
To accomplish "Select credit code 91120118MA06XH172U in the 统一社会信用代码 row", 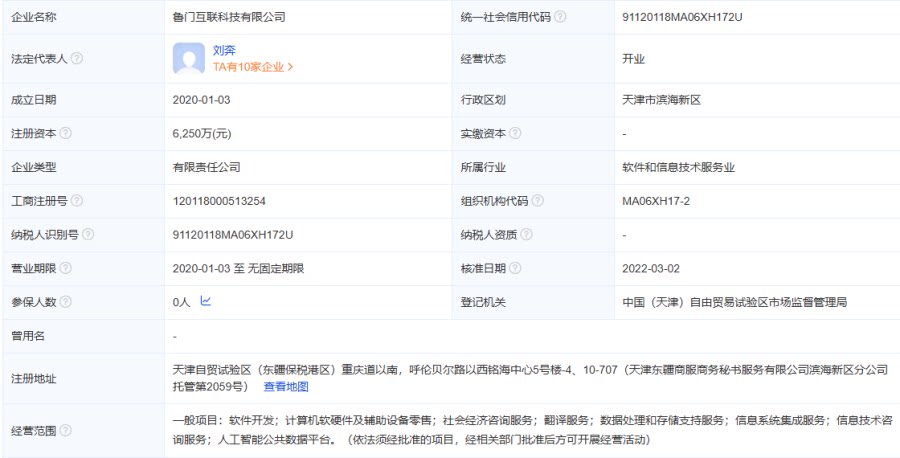I will (x=682, y=17).
